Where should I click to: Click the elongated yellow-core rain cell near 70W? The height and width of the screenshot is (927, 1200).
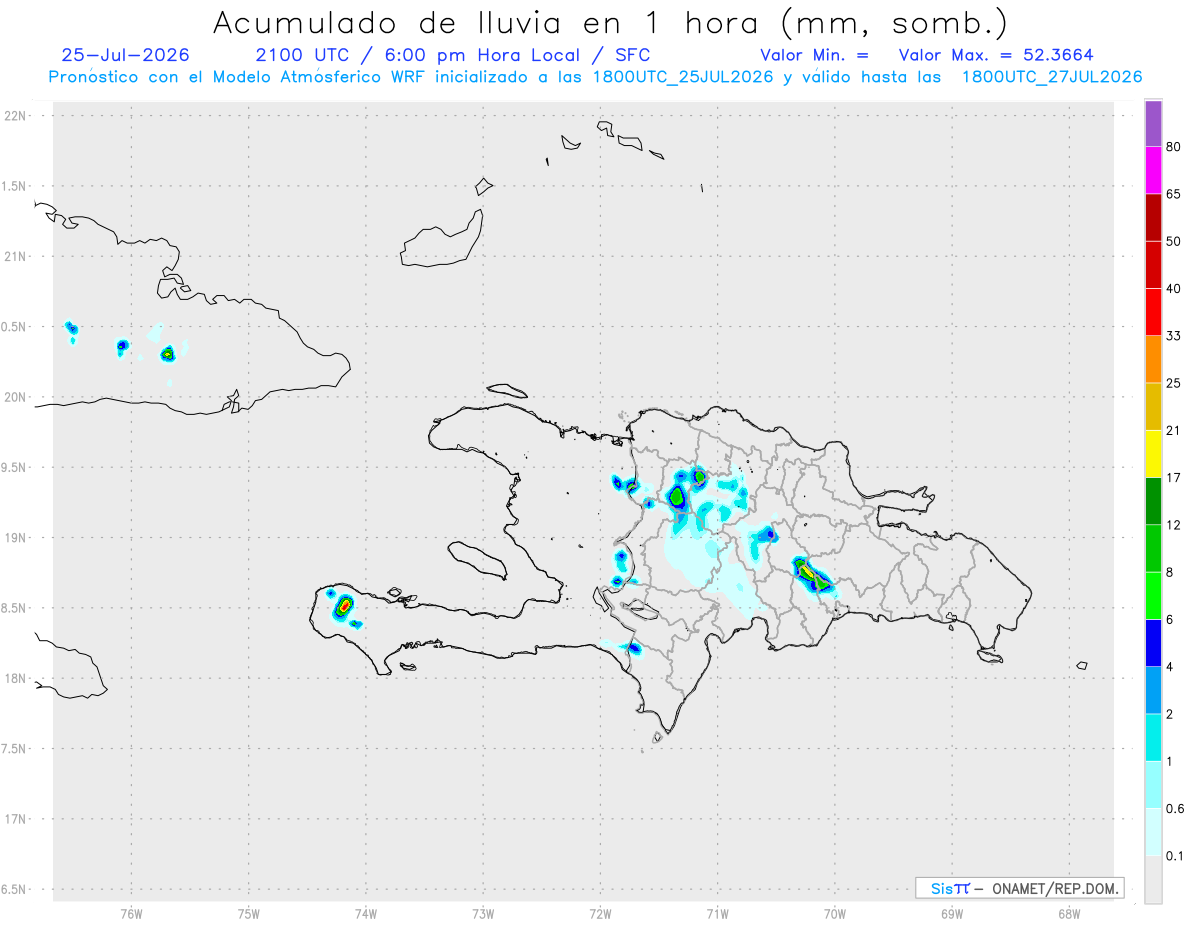tap(812, 576)
